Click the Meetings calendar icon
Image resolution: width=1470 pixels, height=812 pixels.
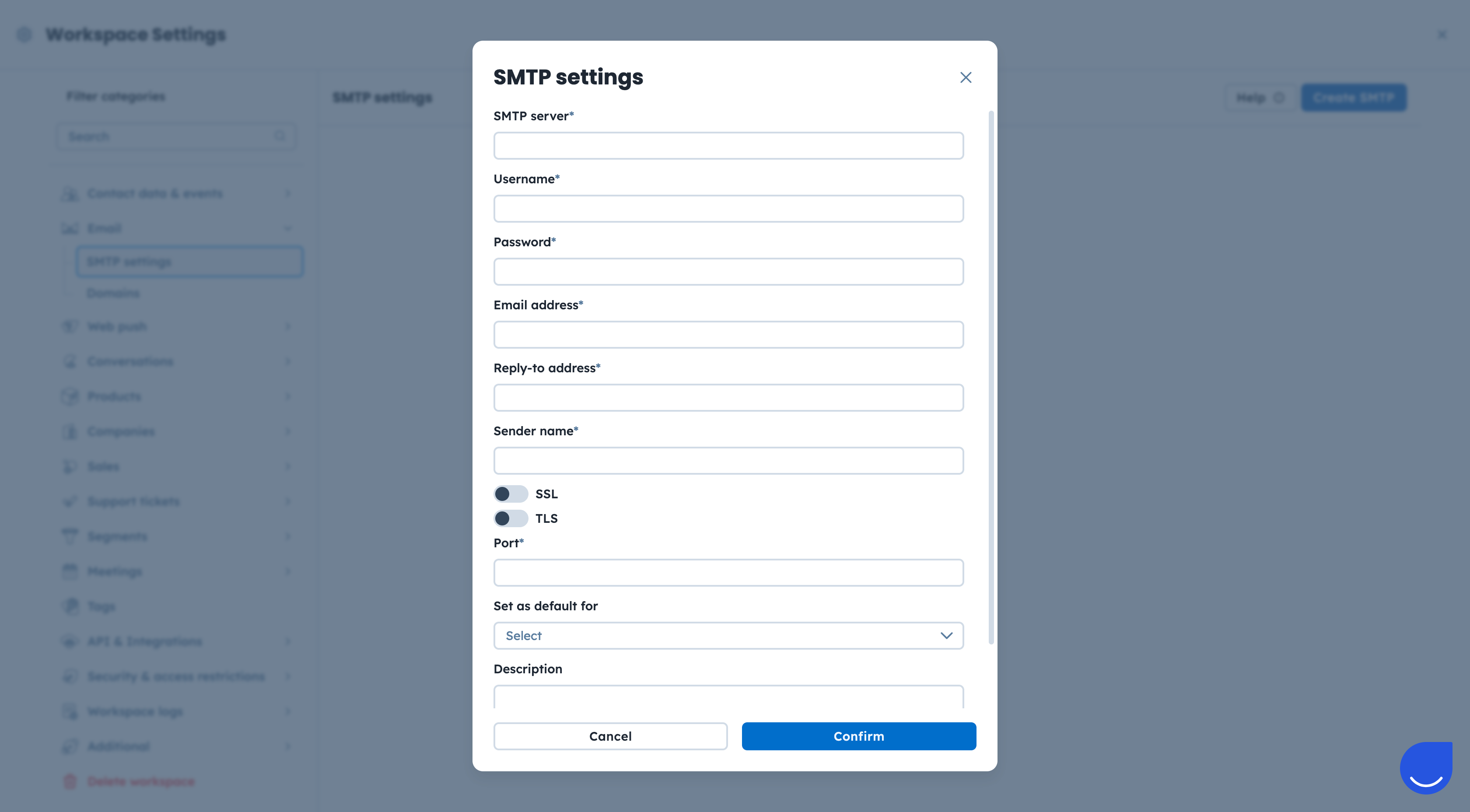tap(70, 571)
